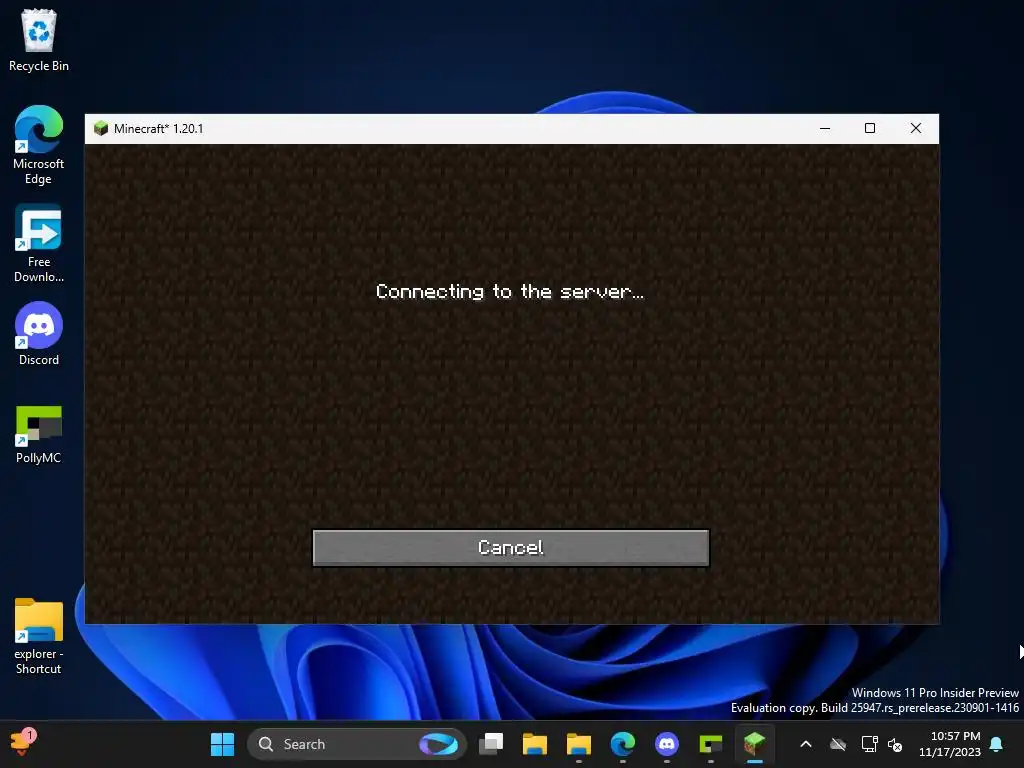The width and height of the screenshot is (1024, 768).
Task: Select the Microsoft Edge desktop shortcut
Action: [39, 145]
